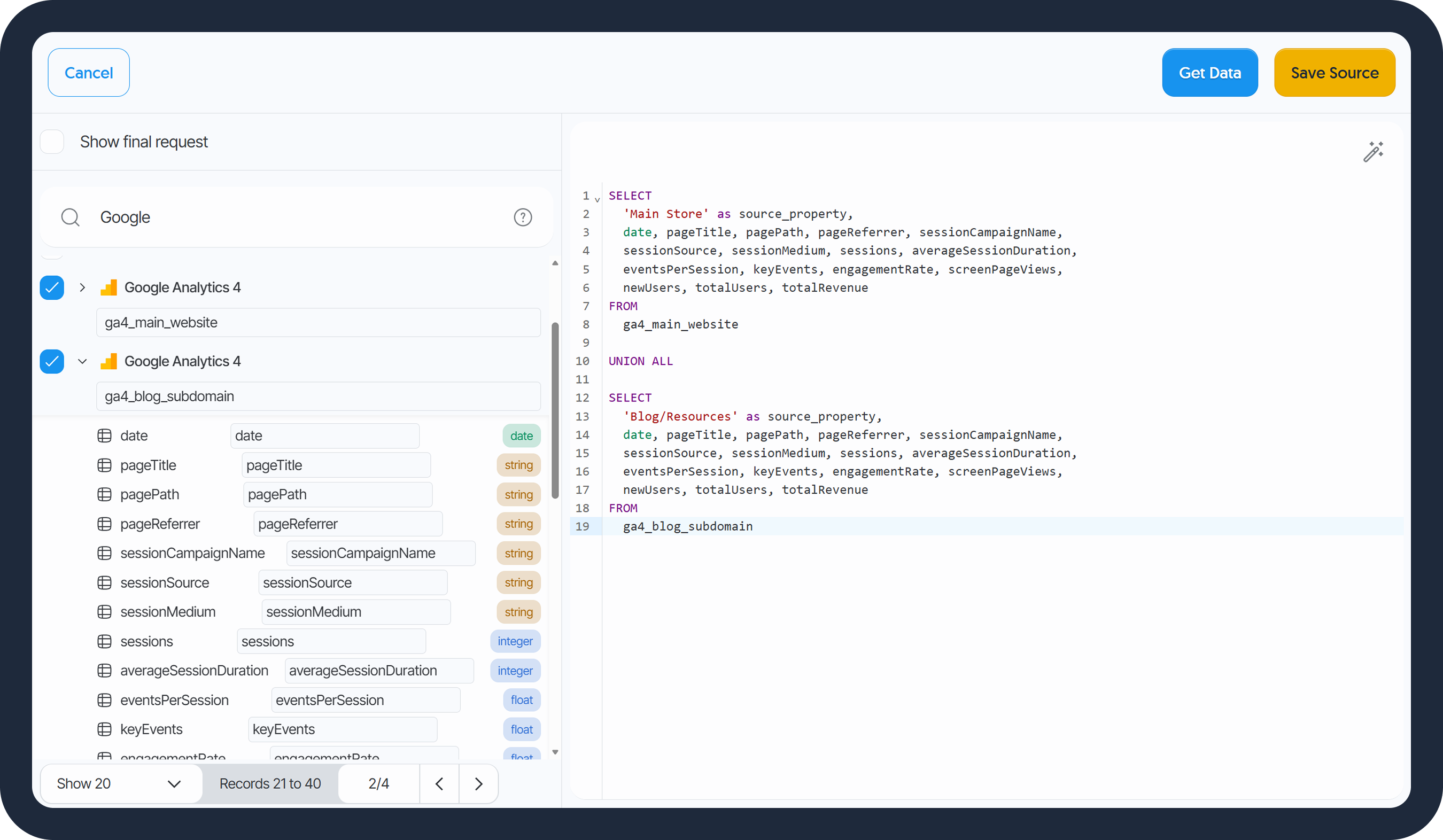Click the search magnifier icon

(x=71, y=217)
